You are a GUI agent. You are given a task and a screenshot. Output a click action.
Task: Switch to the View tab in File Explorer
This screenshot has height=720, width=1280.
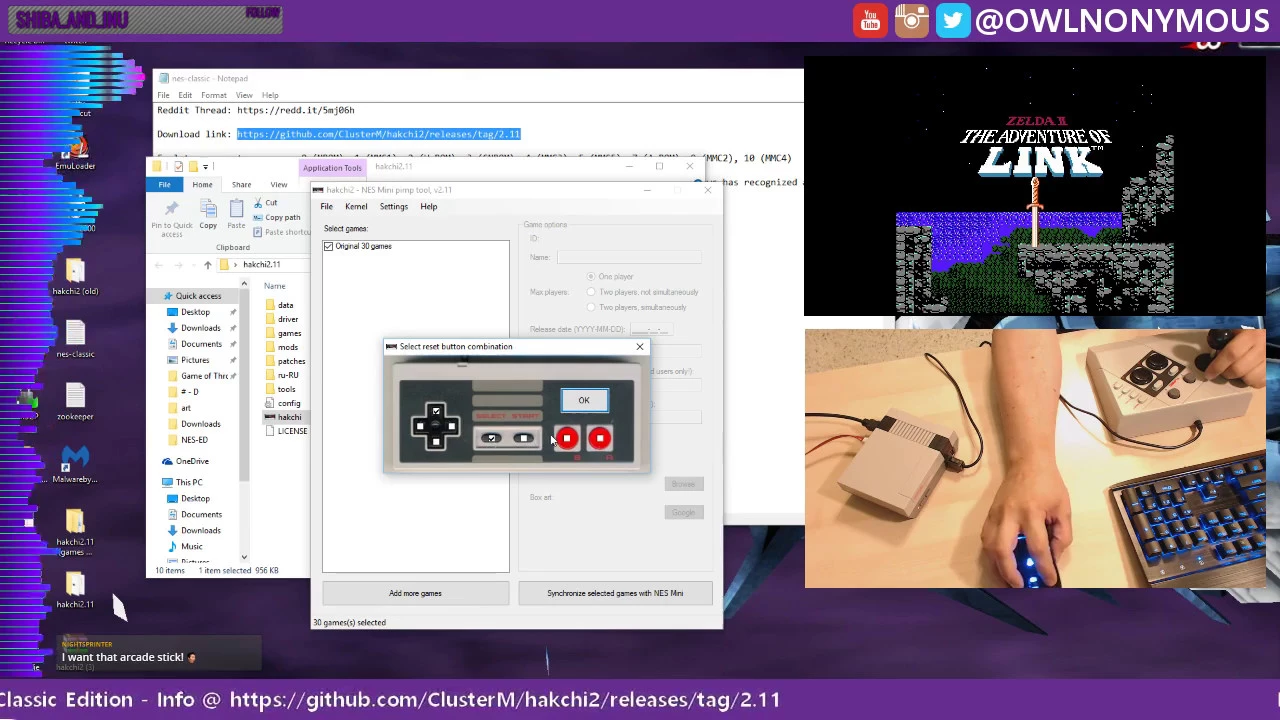(x=279, y=184)
